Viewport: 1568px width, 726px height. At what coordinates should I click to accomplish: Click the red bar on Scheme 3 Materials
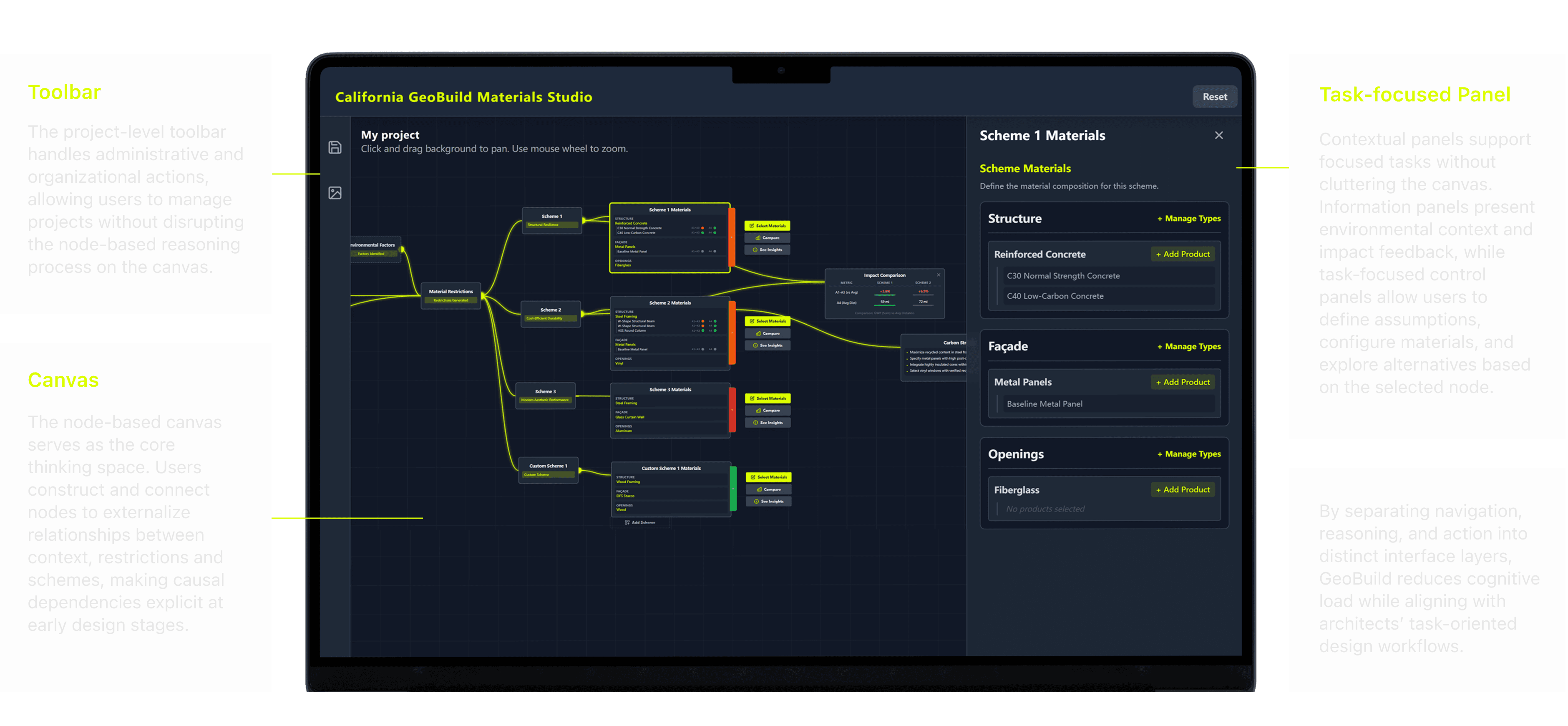(x=732, y=410)
